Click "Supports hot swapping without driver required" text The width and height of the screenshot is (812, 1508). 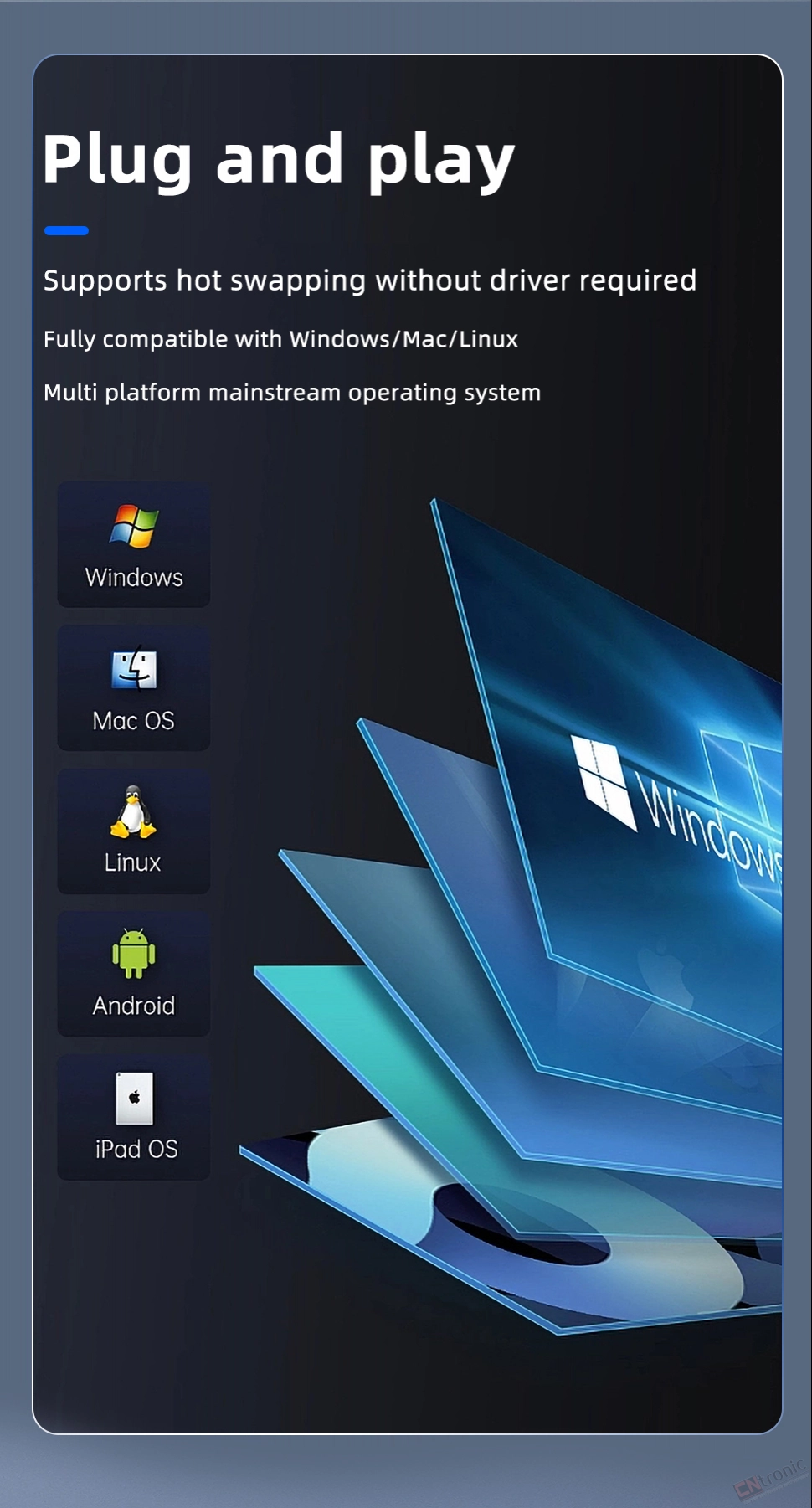pos(369,280)
